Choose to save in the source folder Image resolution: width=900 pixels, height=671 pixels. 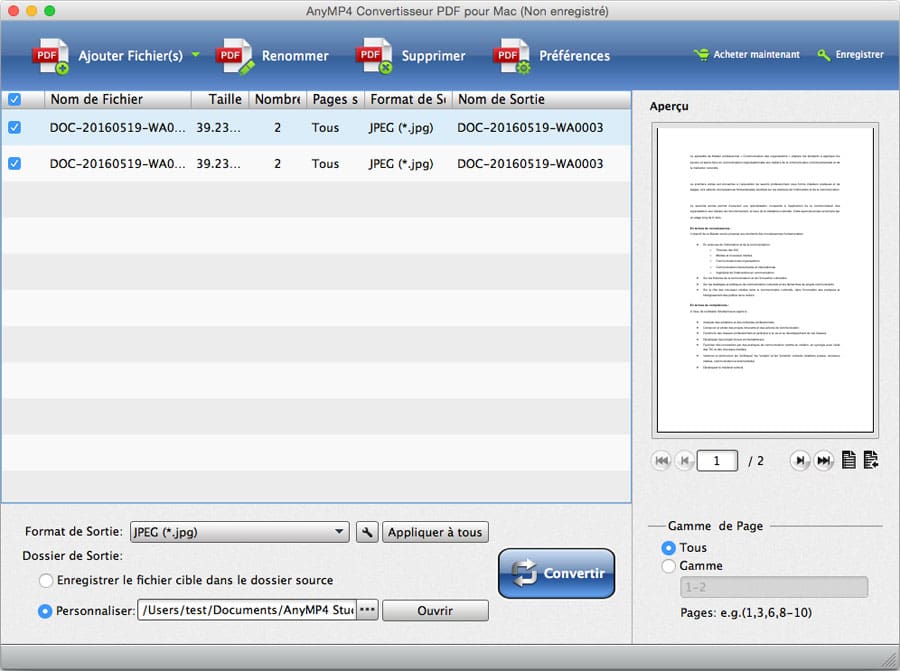[46, 580]
